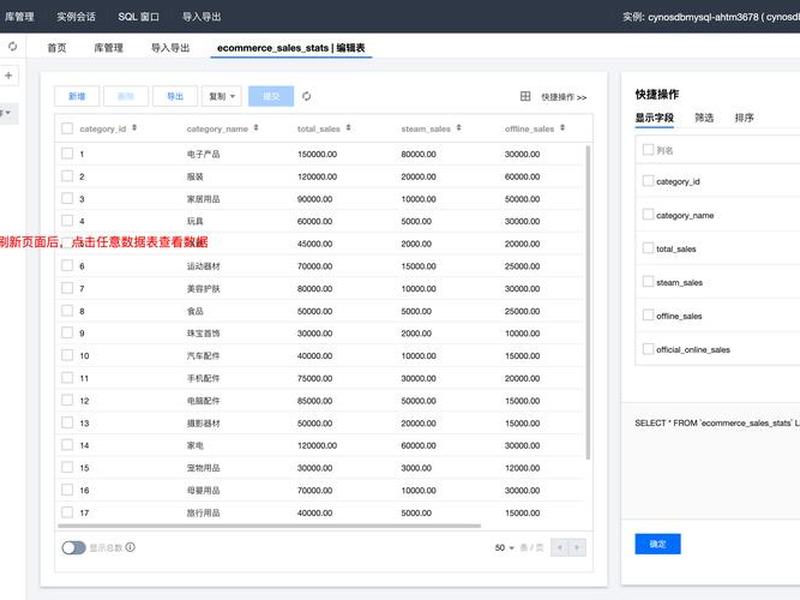Check the row checkbox for category 17

coord(67,512)
